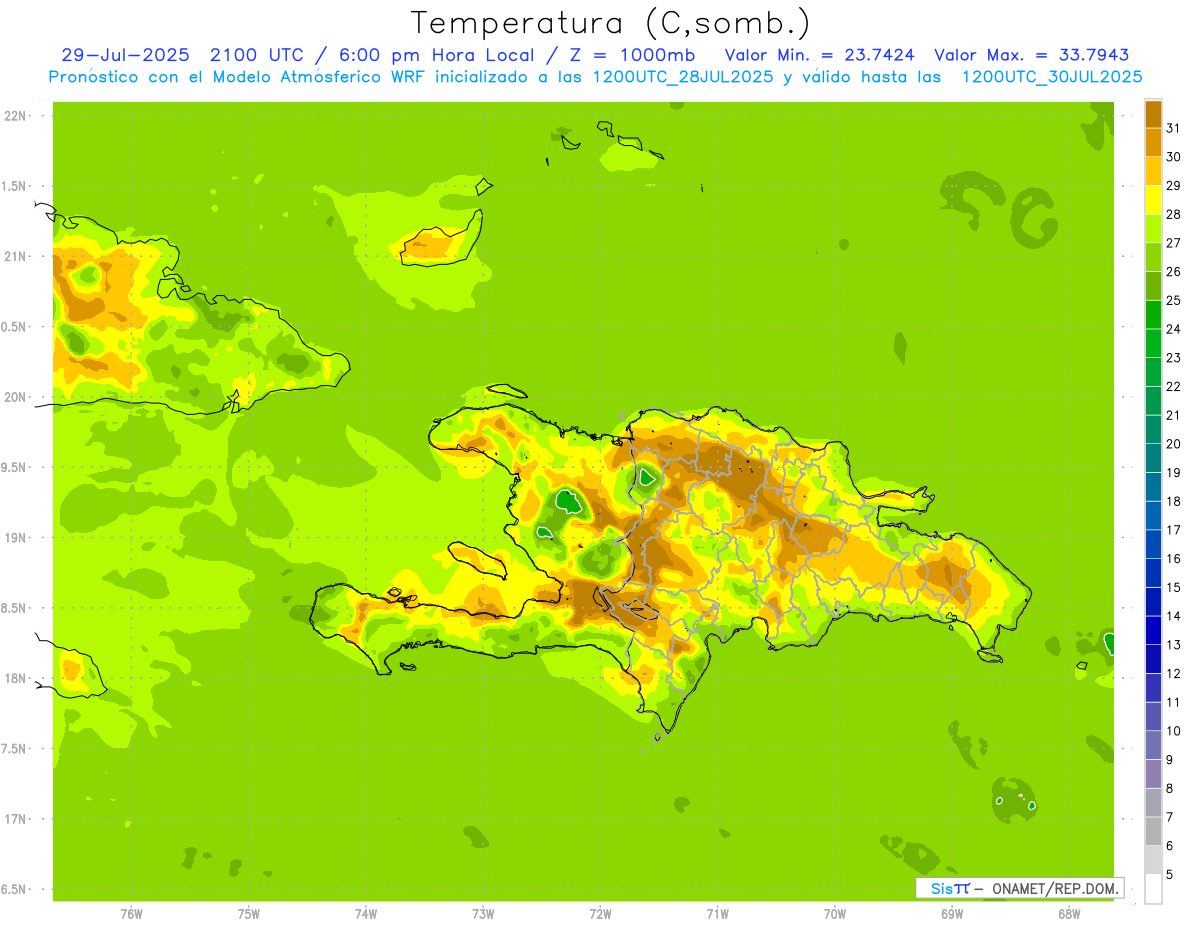1200x927 pixels.
Task: Click the blue colorbar swatch between 16 and 17
Action: 1153,544
